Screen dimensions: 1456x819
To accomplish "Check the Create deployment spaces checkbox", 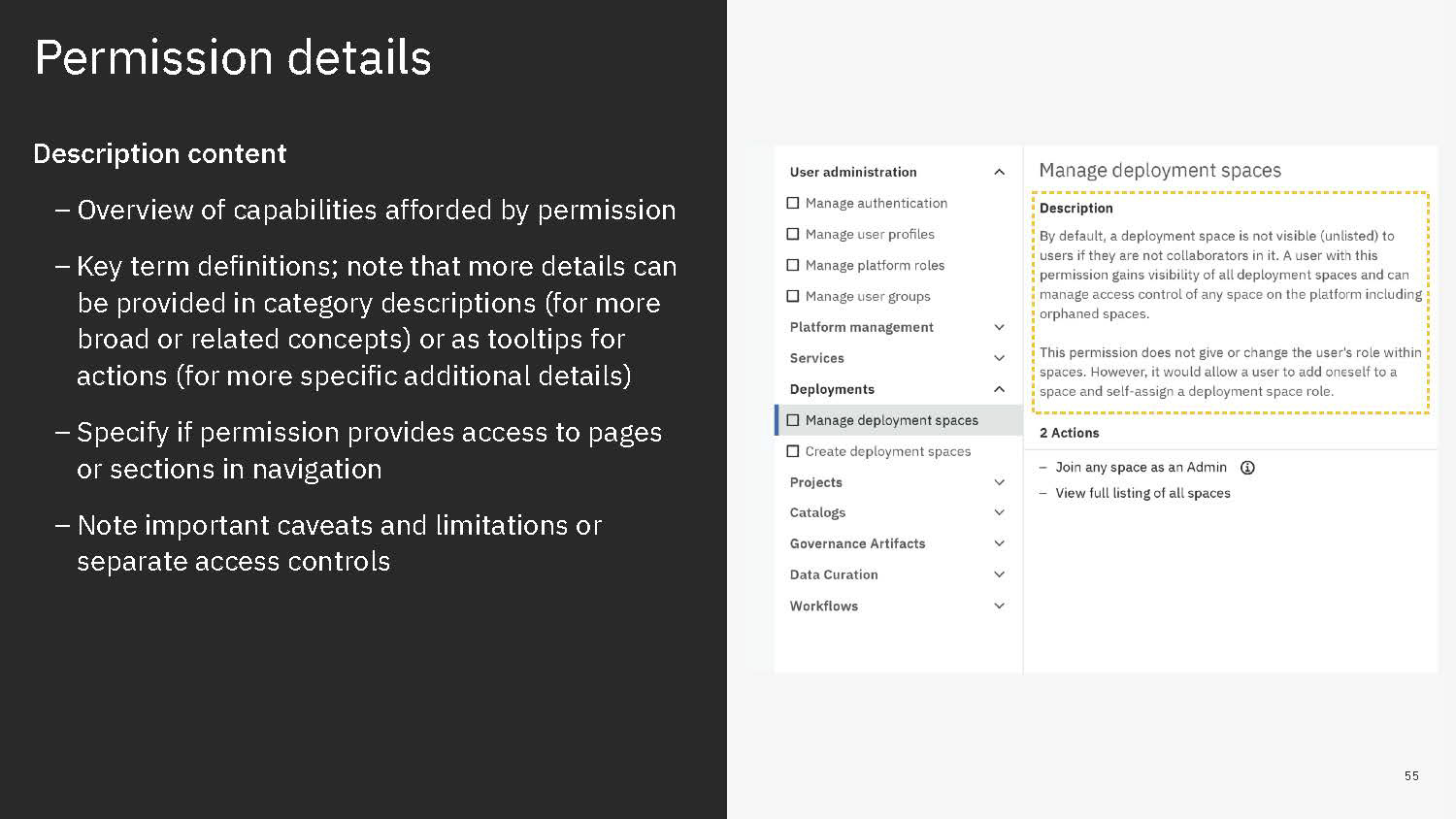I will coord(793,451).
